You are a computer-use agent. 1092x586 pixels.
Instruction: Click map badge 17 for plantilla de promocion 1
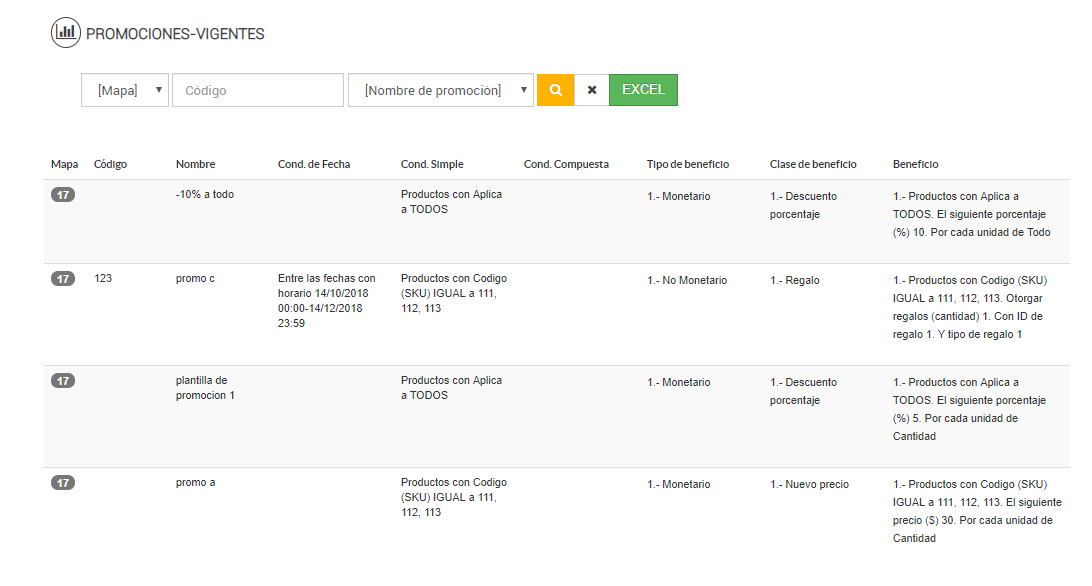tap(63, 381)
